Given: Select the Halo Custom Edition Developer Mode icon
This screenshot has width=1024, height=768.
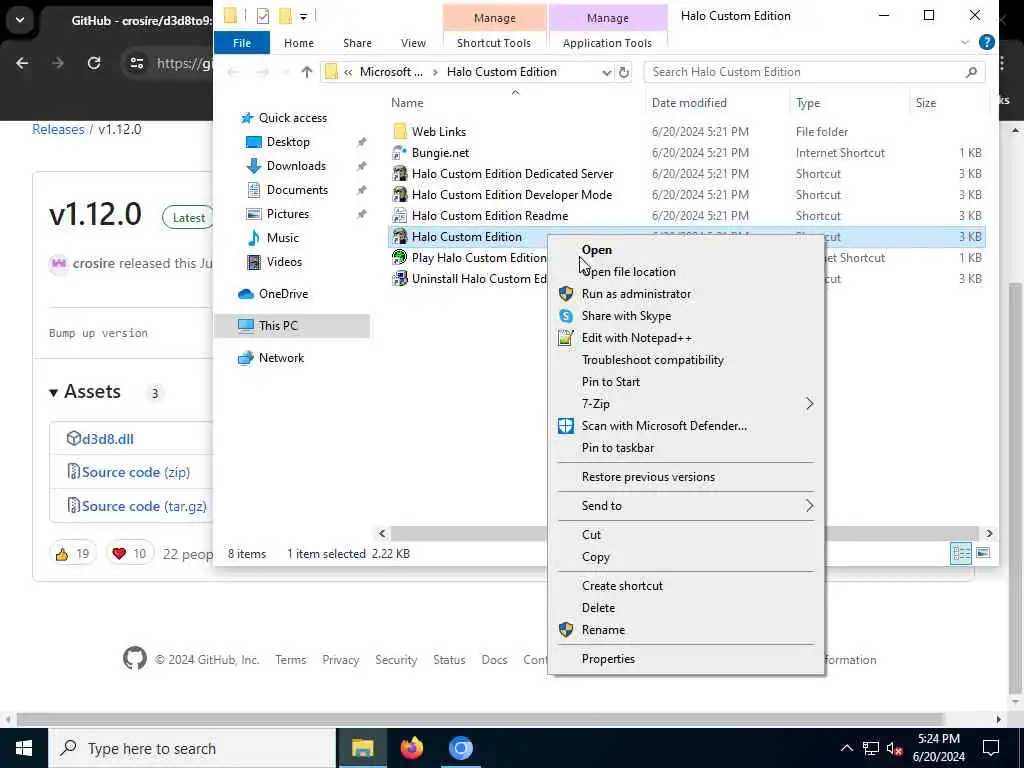Looking at the screenshot, I should pyautogui.click(x=400, y=195).
